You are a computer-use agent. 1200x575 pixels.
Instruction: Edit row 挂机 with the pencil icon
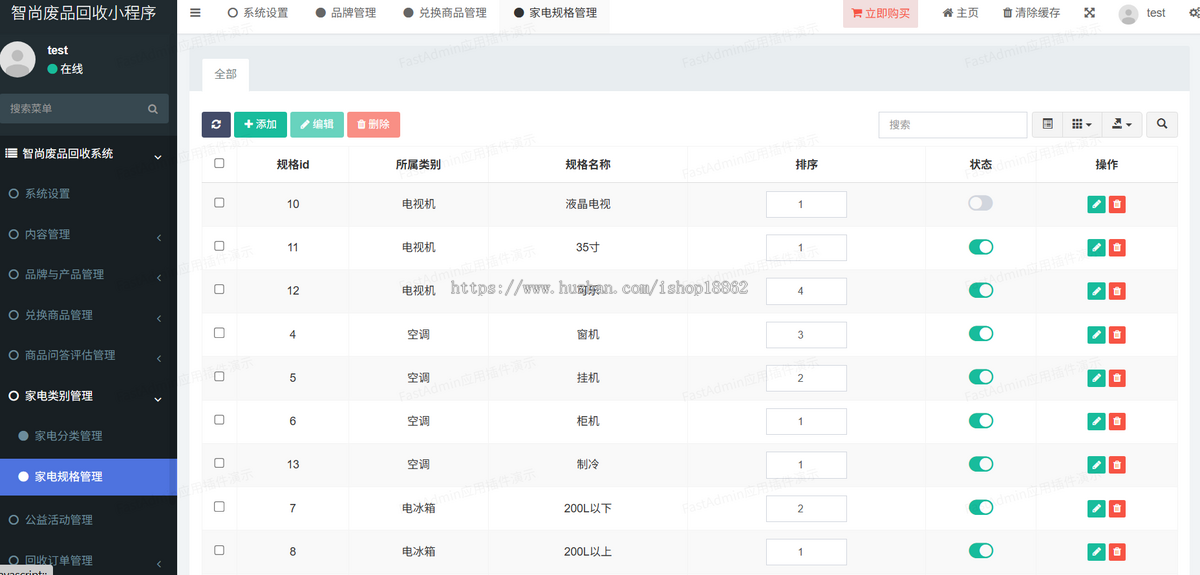click(1096, 378)
